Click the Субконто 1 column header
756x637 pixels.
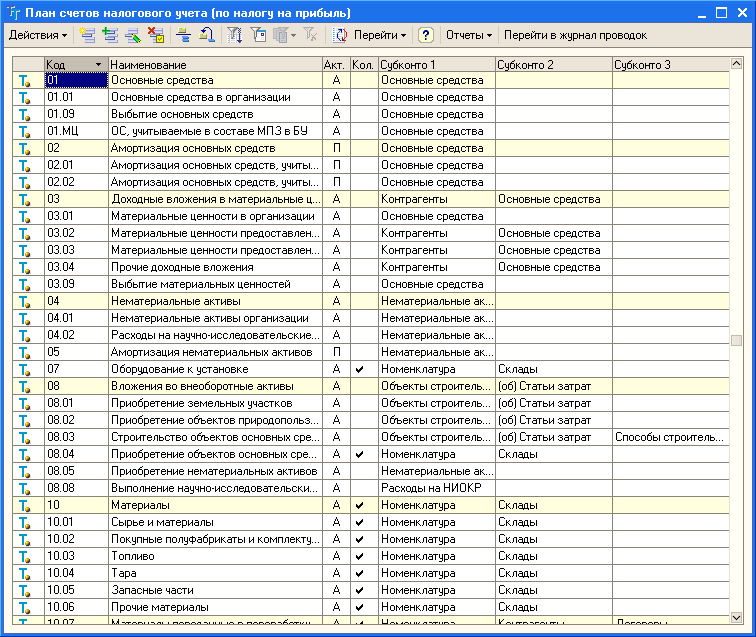pyautogui.click(x=437, y=64)
